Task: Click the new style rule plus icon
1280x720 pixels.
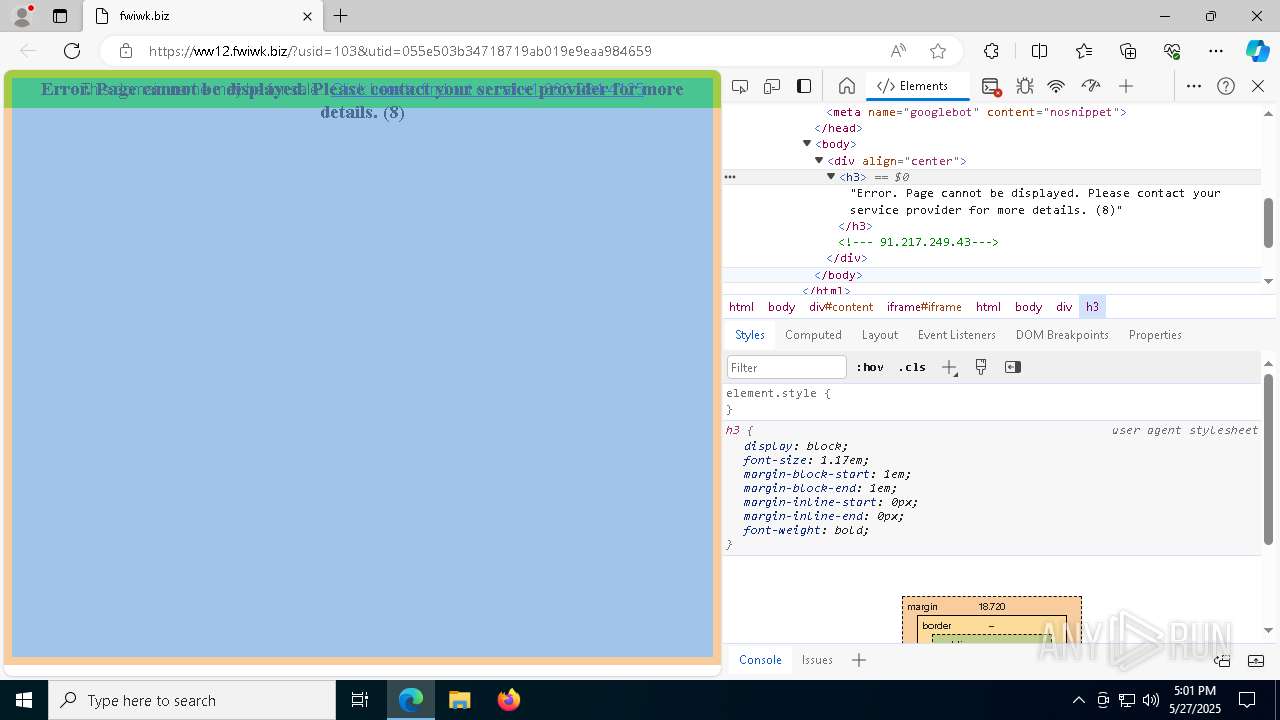Action: [x=949, y=367]
